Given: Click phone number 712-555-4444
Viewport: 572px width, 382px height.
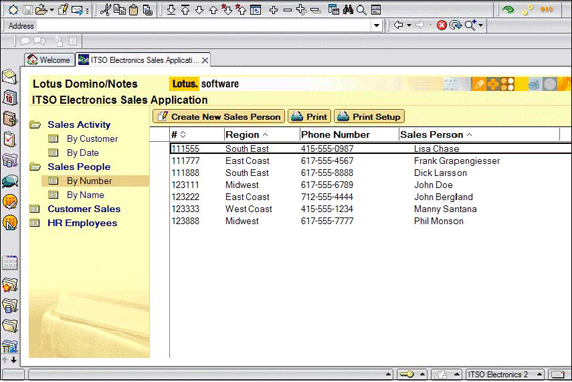Looking at the screenshot, I should pos(327,197).
